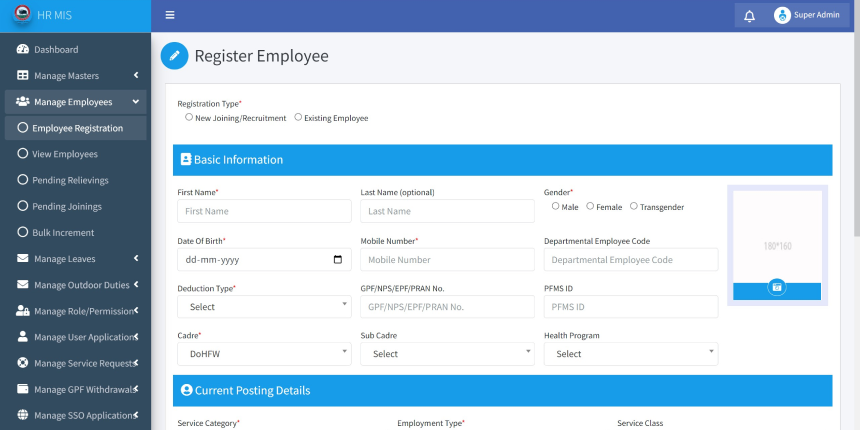Collapse Manage Employees submenu chevron
This screenshot has height=430, width=860.
pos(136,101)
